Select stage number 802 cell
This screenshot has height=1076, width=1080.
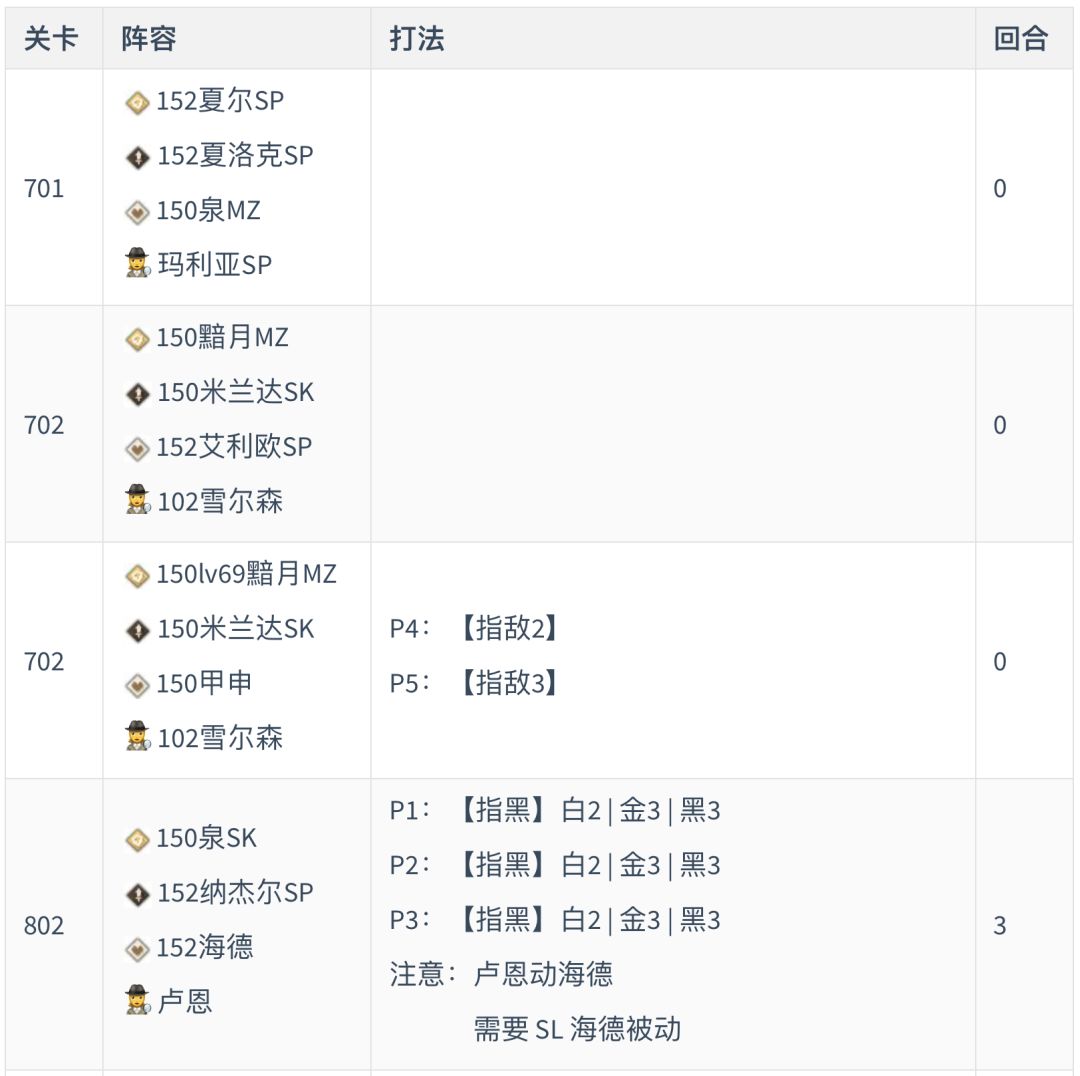point(44,926)
